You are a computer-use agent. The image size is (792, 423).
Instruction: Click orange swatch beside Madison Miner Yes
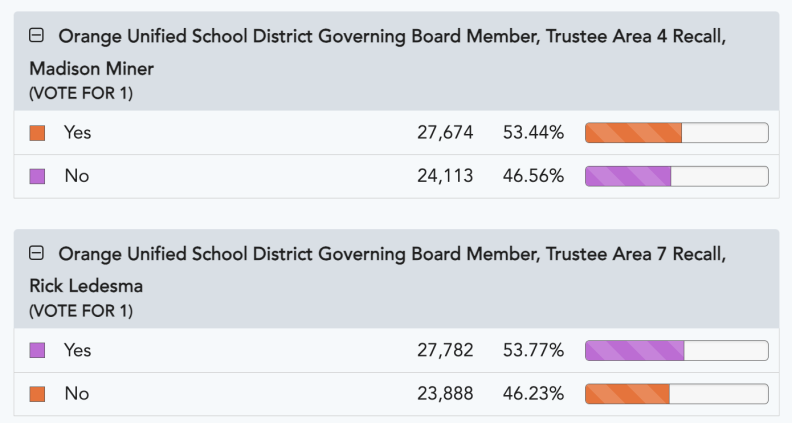pyautogui.click(x=38, y=132)
